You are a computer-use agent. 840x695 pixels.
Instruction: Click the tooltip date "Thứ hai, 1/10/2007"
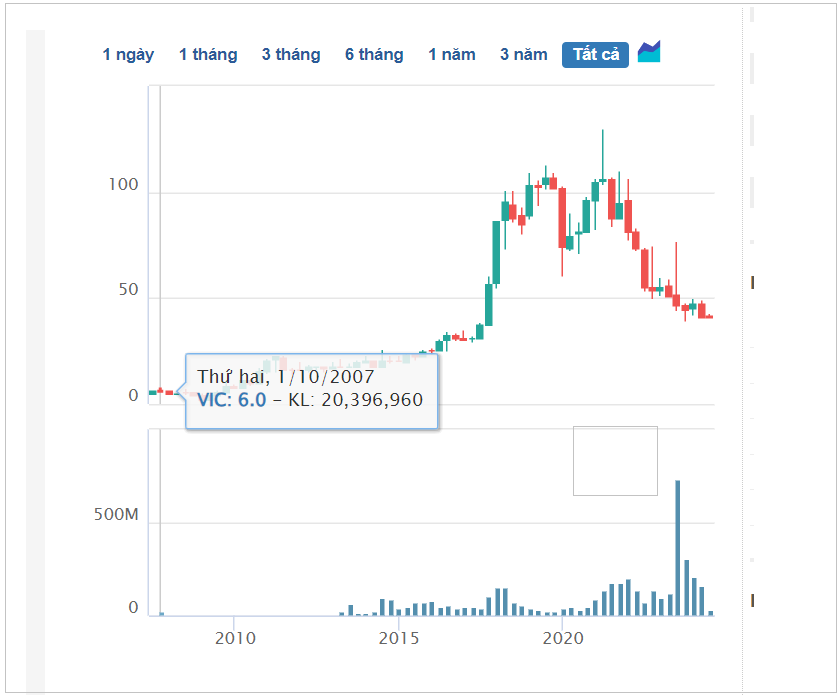(286, 377)
